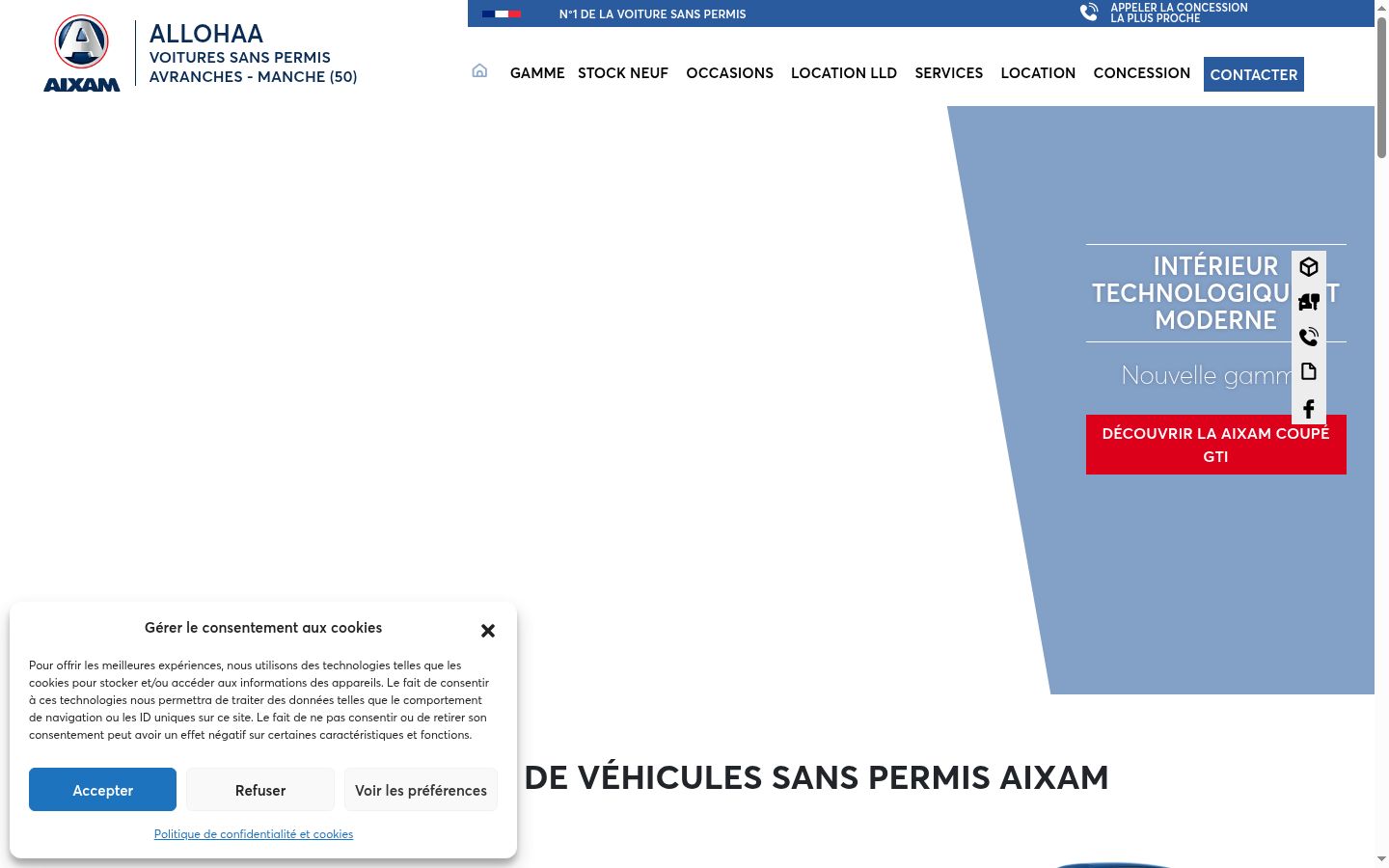This screenshot has height=868, width=1389.
Task: Click 'N°1 DE LA VOITURE SANS PERMIS' text
Action: [x=653, y=14]
